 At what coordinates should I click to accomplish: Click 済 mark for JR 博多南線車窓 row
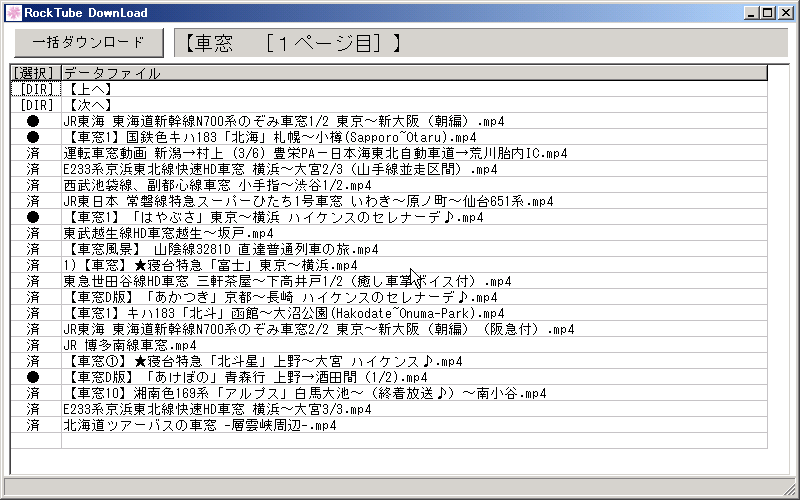coord(33,345)
